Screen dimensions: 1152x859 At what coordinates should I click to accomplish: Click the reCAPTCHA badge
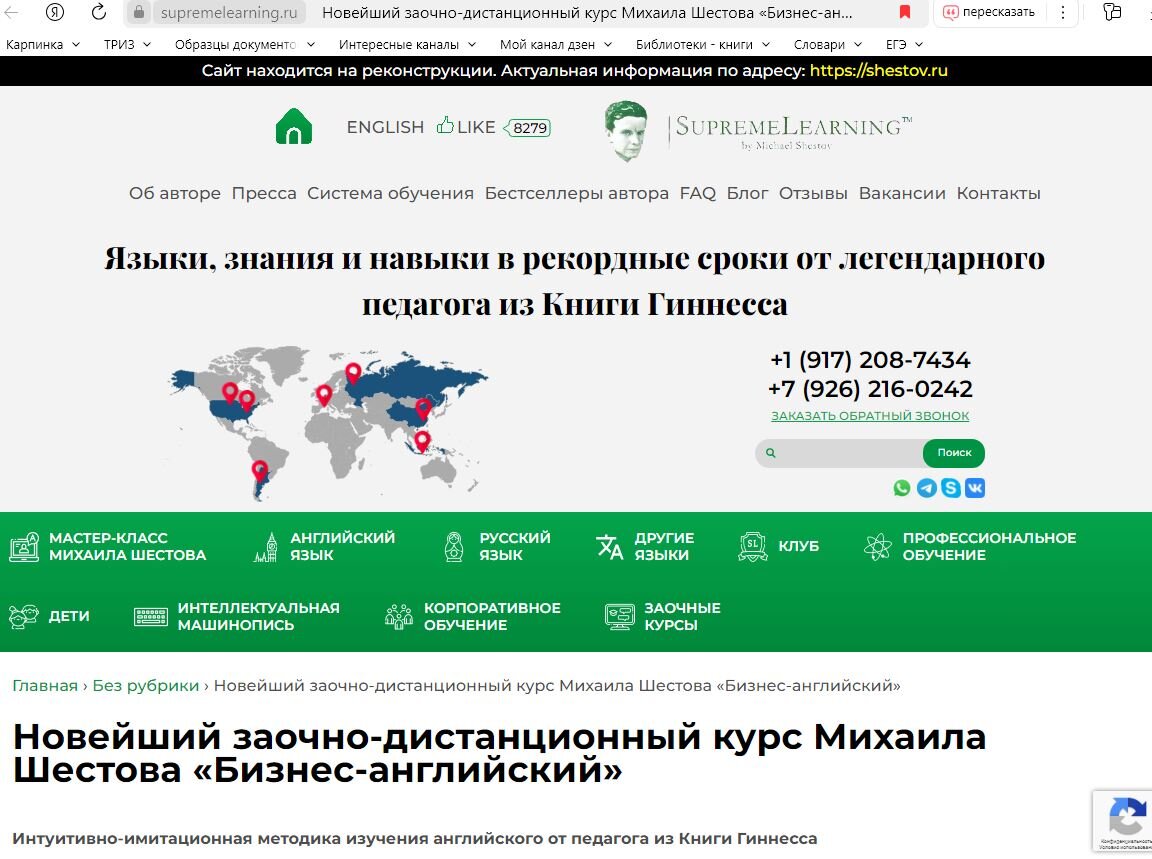point(1123,820)
